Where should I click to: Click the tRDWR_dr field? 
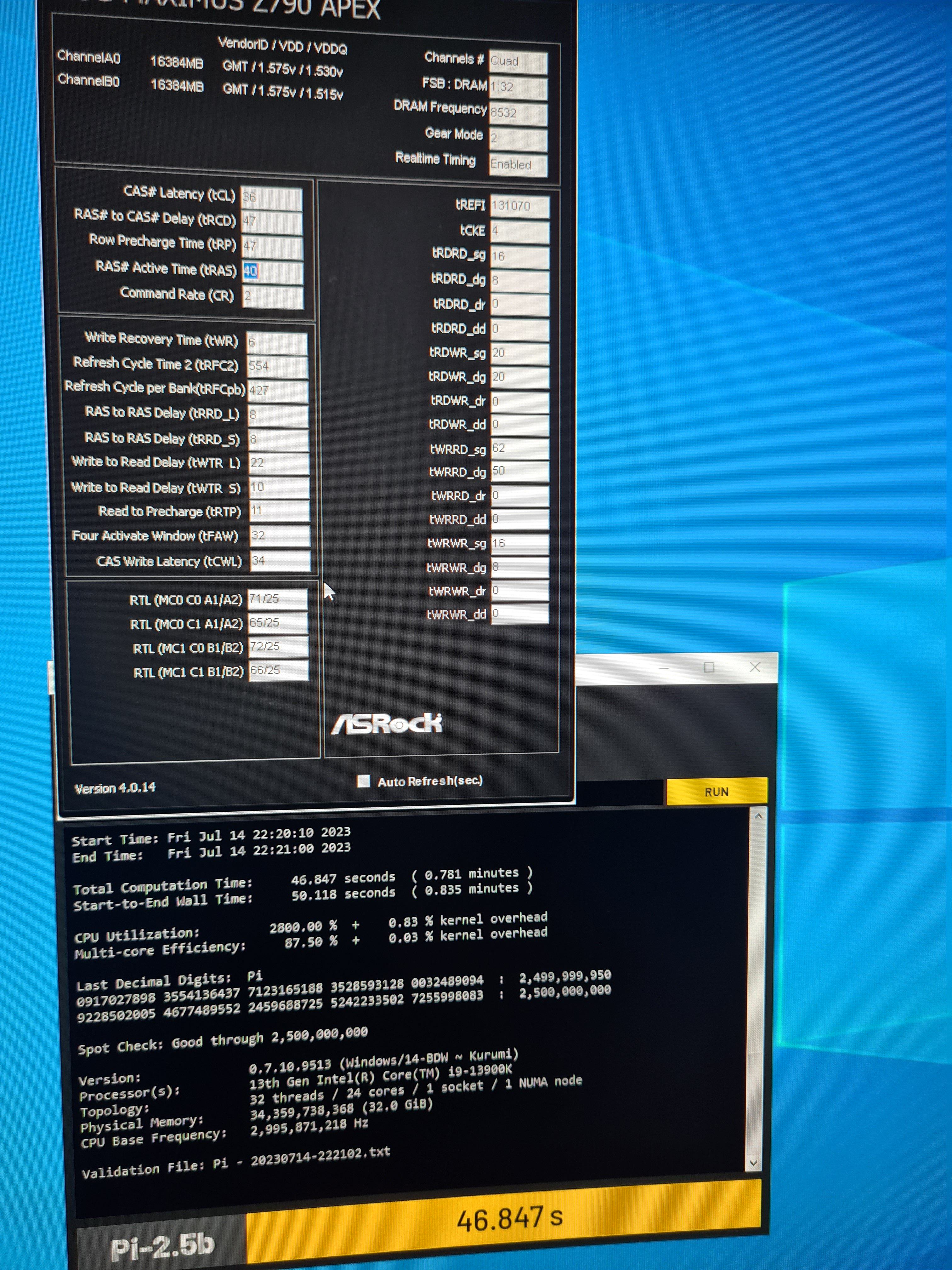[519, 402]
